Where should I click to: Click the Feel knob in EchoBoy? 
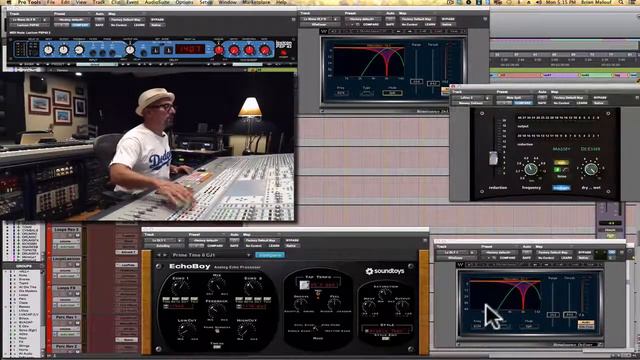[334, 304]
